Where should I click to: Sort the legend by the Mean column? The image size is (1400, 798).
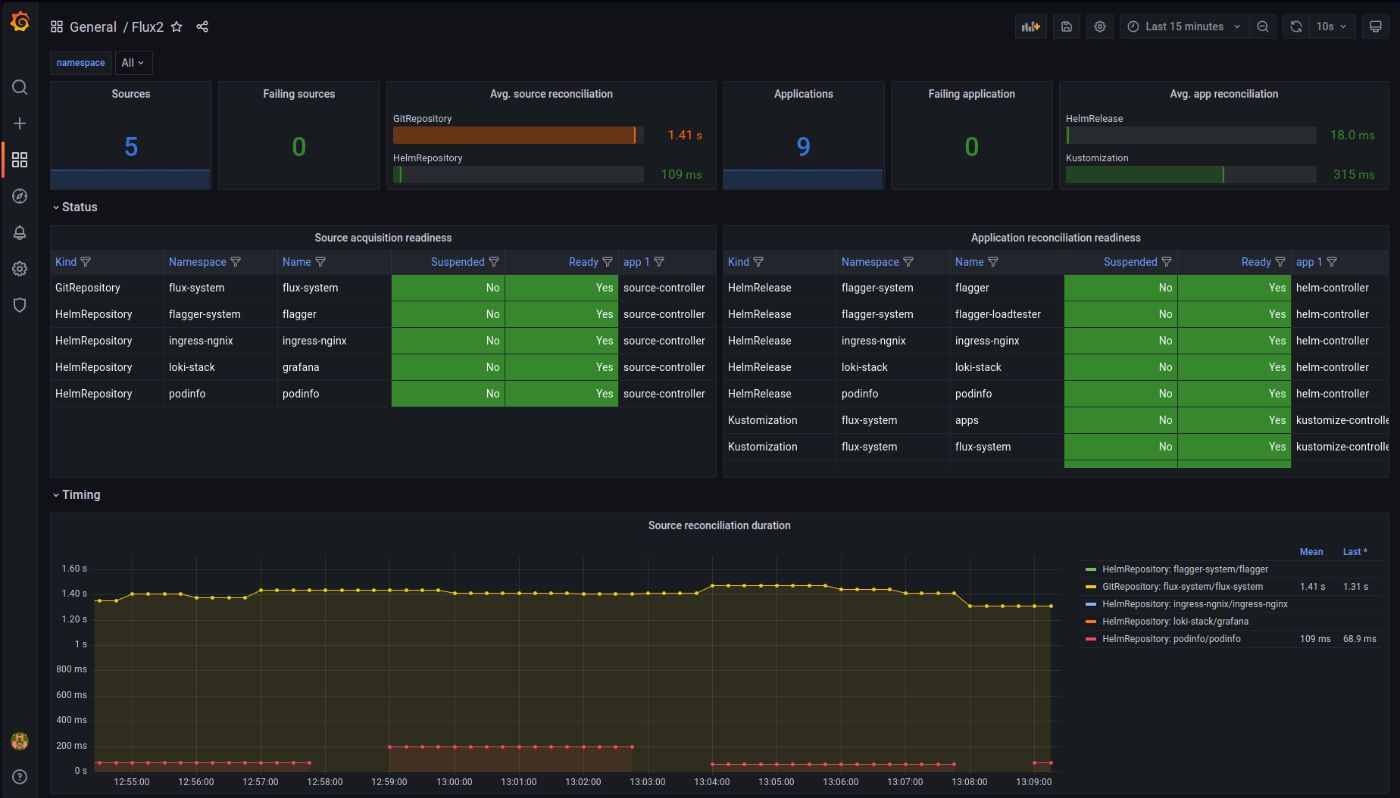click(x=1311, y=551)
